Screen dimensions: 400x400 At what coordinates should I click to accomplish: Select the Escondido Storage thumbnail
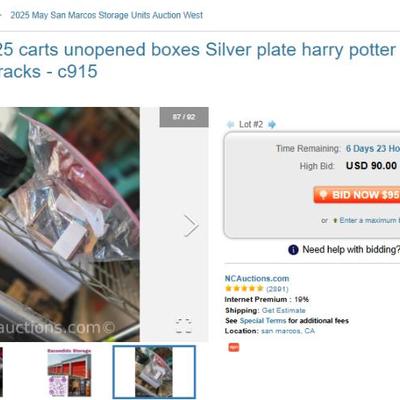69,372
